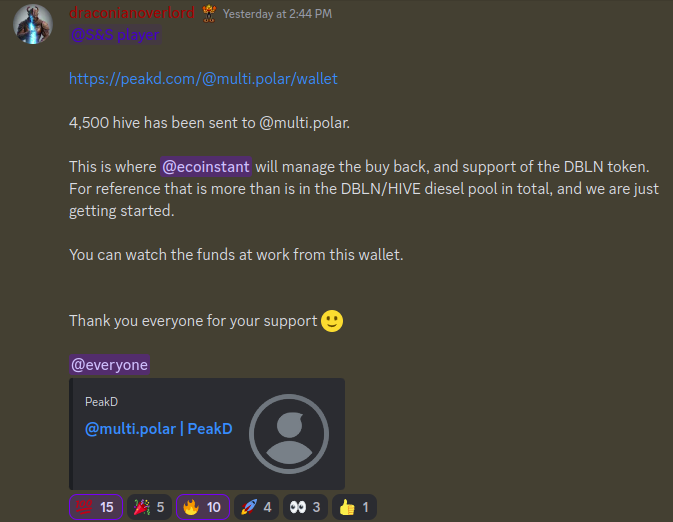Click the 10 count on the fire reaction
Screen dimensions: 673x522
click(x=214, y=507)
